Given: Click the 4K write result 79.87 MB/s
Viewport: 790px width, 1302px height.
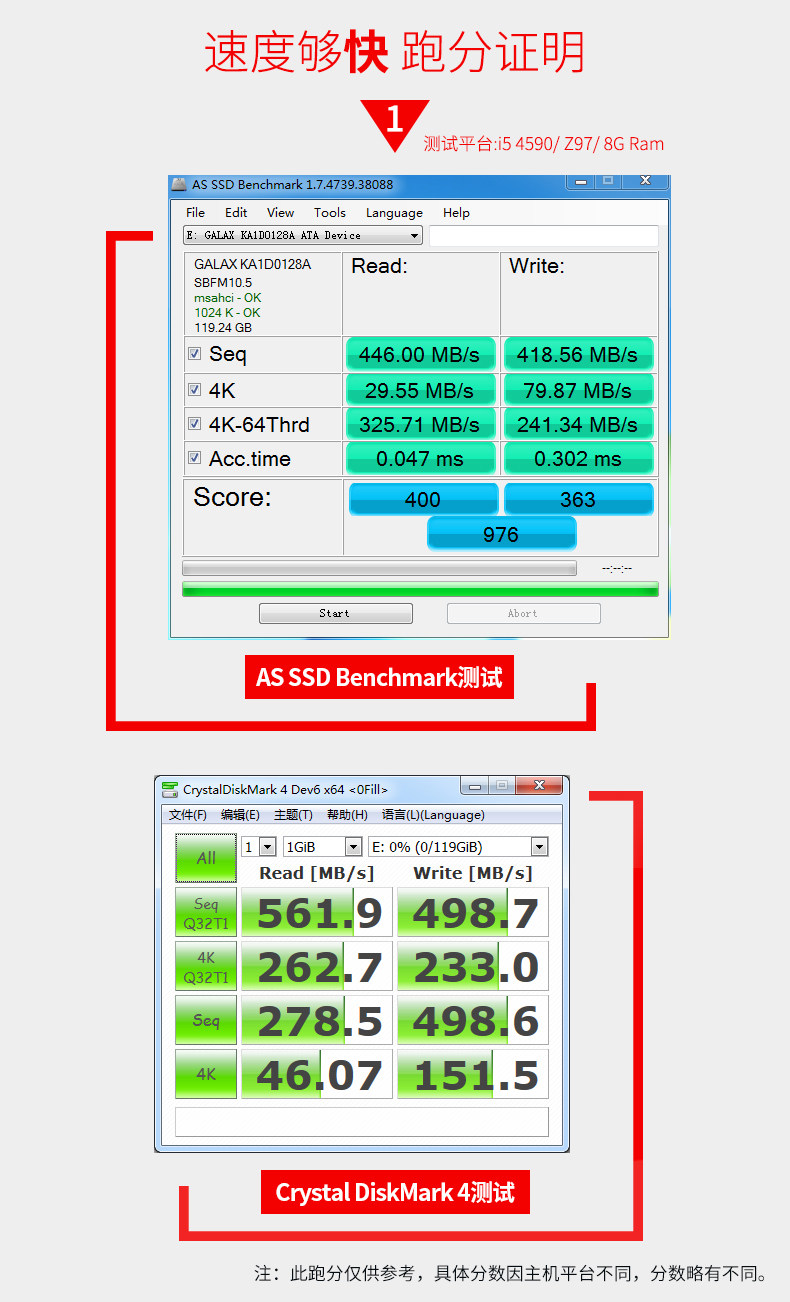Looking at the screenshot, I should click(x=578, y=390).
